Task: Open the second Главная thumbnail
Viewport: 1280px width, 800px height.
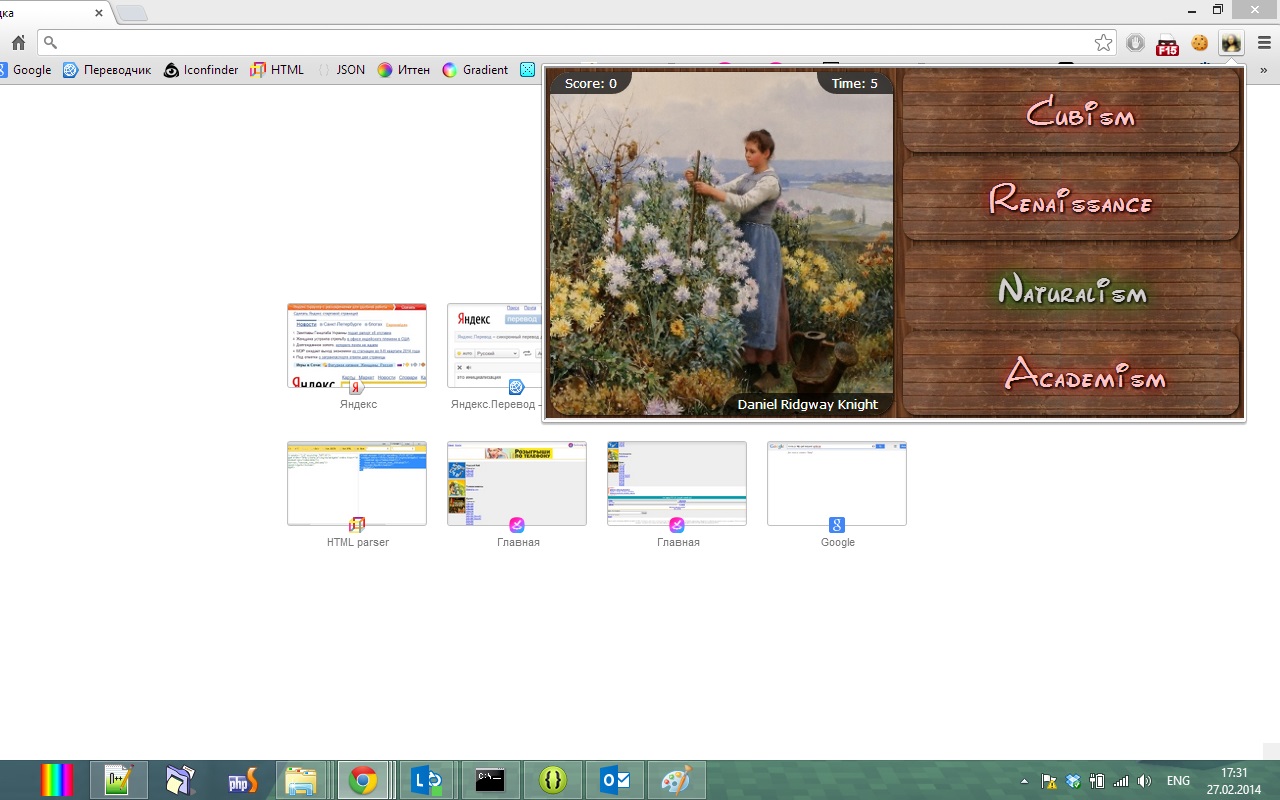Action: point(677,484)
